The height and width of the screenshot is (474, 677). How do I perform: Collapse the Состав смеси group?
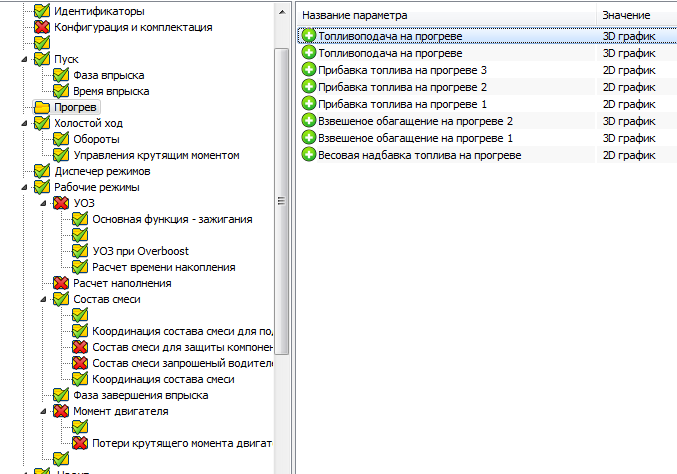(44, 299)
